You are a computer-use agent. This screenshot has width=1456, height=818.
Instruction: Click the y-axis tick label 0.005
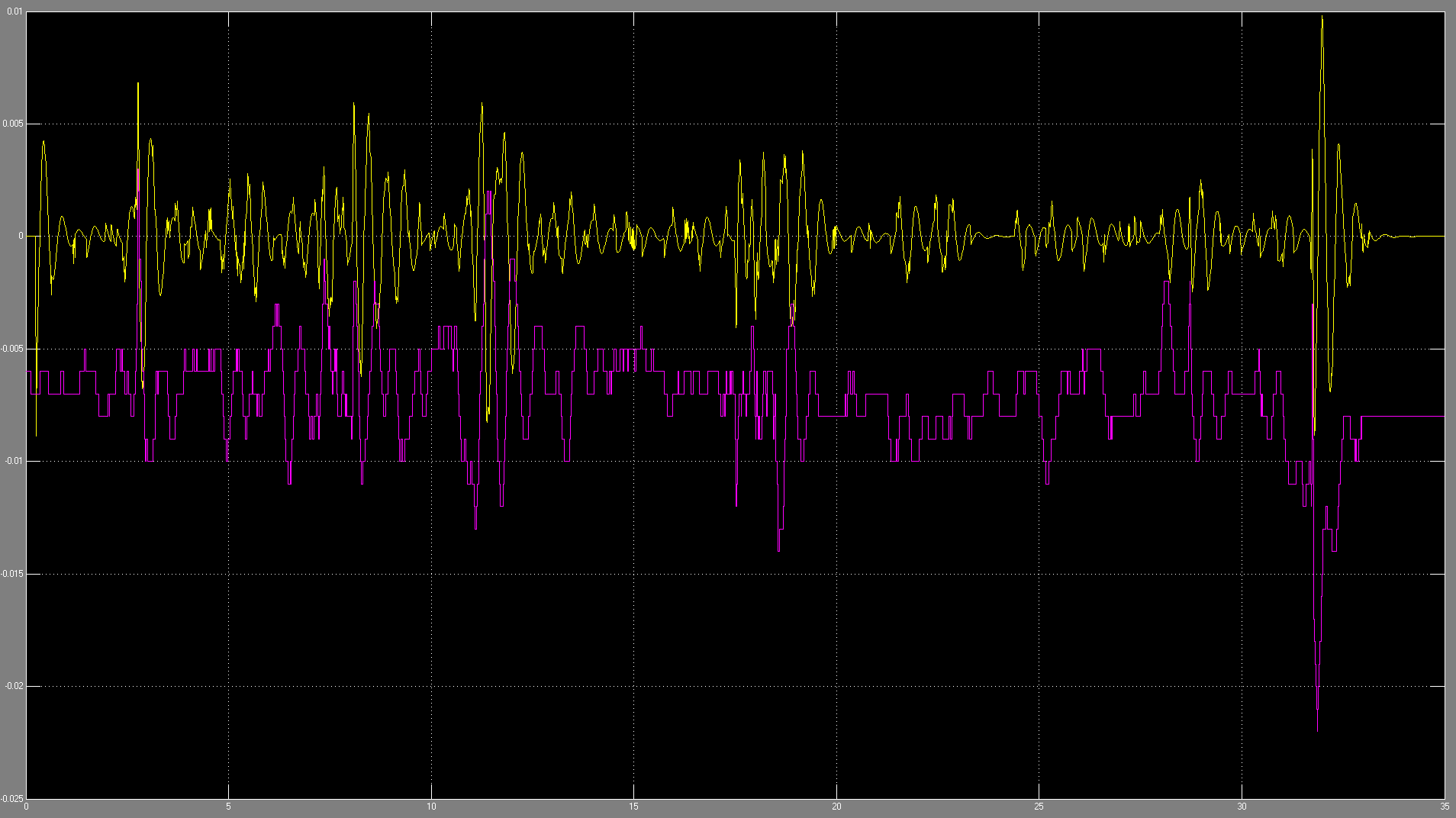[x=14, y=124]
